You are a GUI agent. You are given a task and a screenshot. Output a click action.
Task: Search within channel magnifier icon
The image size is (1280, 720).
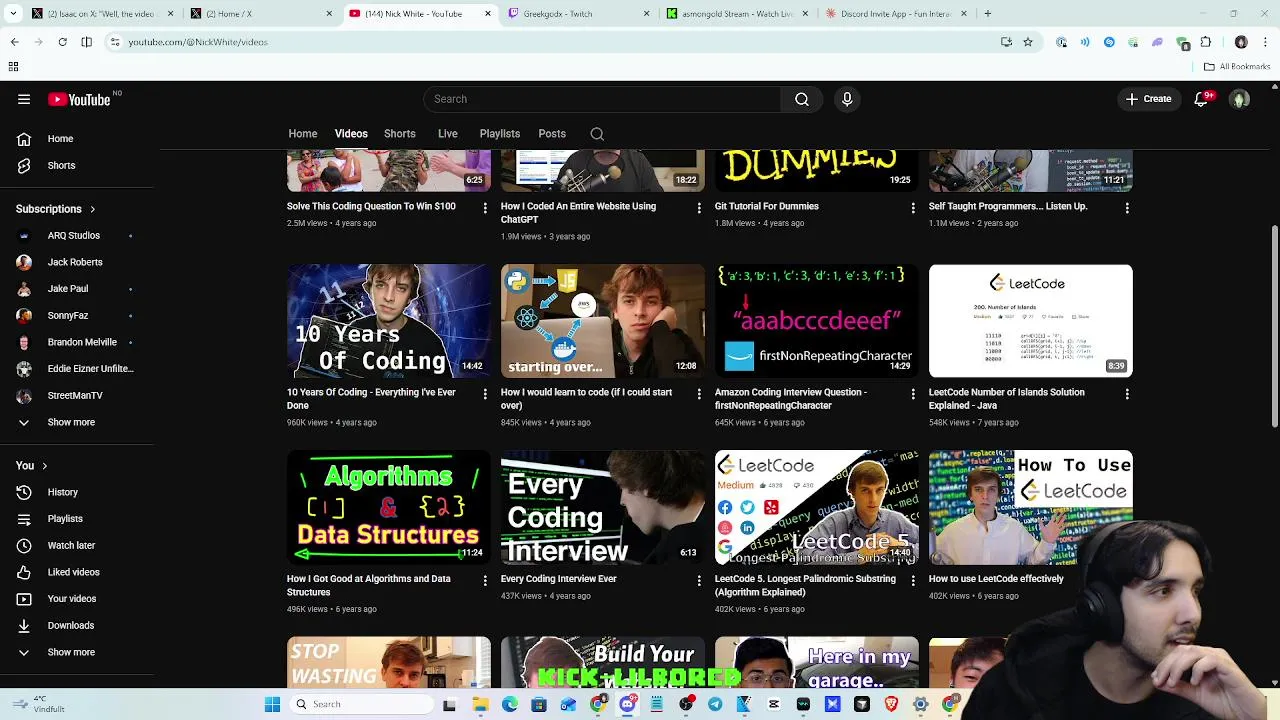click(x=597, y=134)
